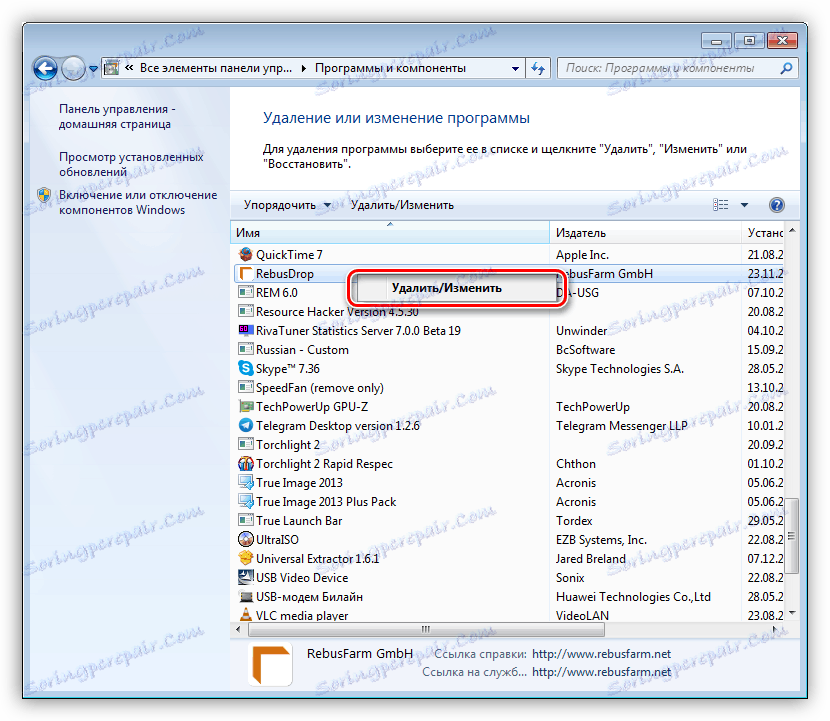Select the publisher cell BcSoftware
This screenshot has height=721, width=830.
[585, 350]
